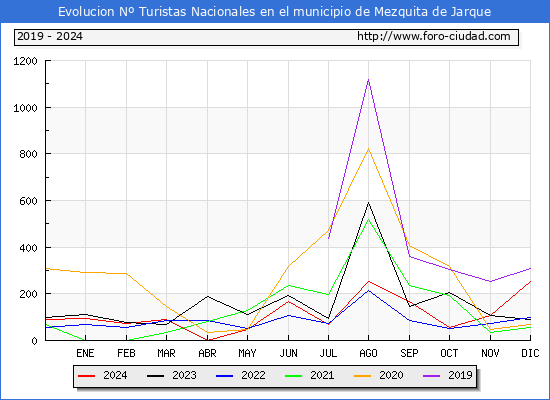550x400 pixels.
Task: Click the purple 2019 legend swatch
Action: 431,376
